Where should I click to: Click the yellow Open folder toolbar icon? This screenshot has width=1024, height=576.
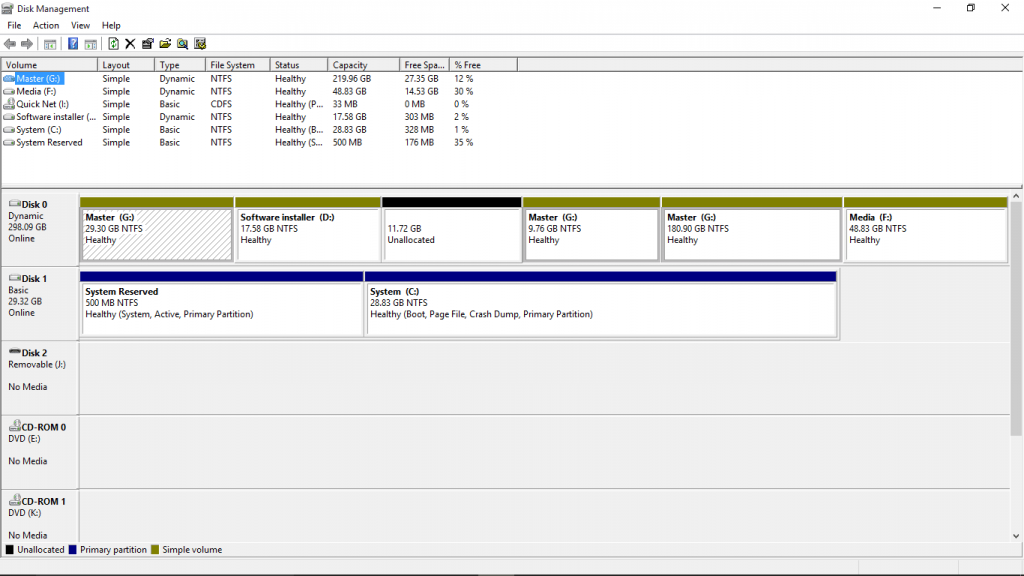point(165,44)
